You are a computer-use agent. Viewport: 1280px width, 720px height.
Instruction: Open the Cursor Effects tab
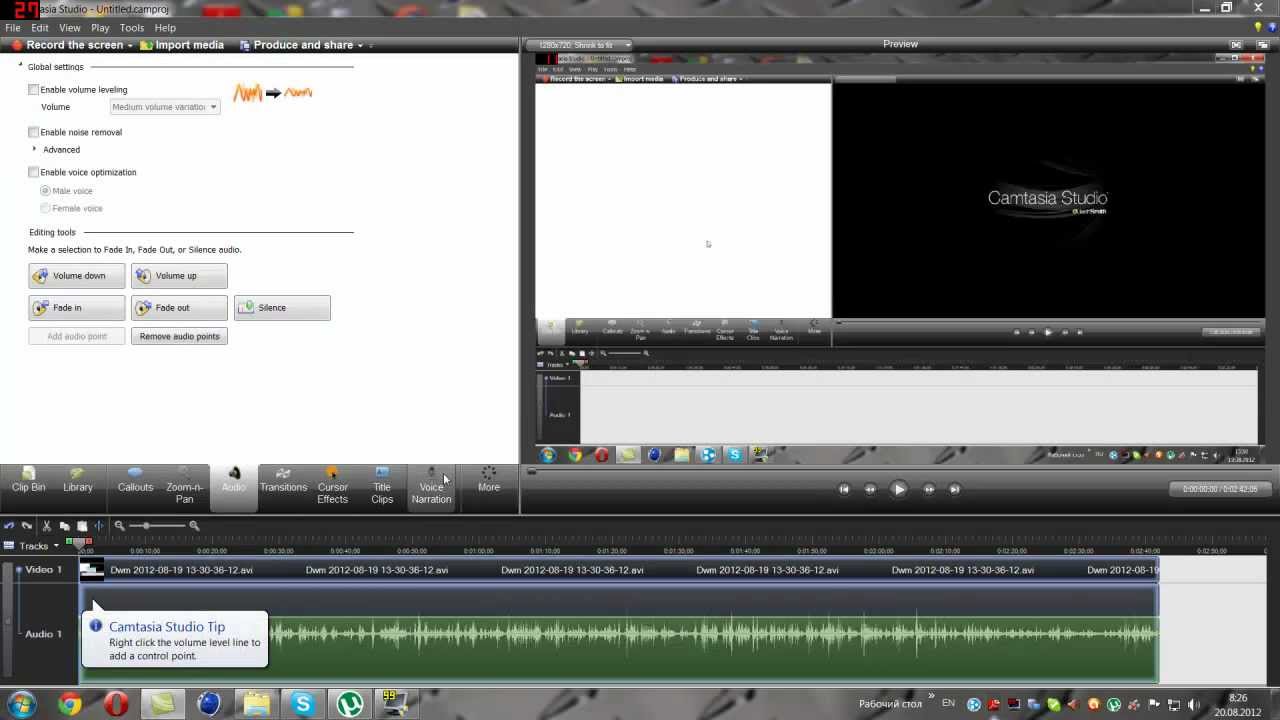[x=333, y=487]
